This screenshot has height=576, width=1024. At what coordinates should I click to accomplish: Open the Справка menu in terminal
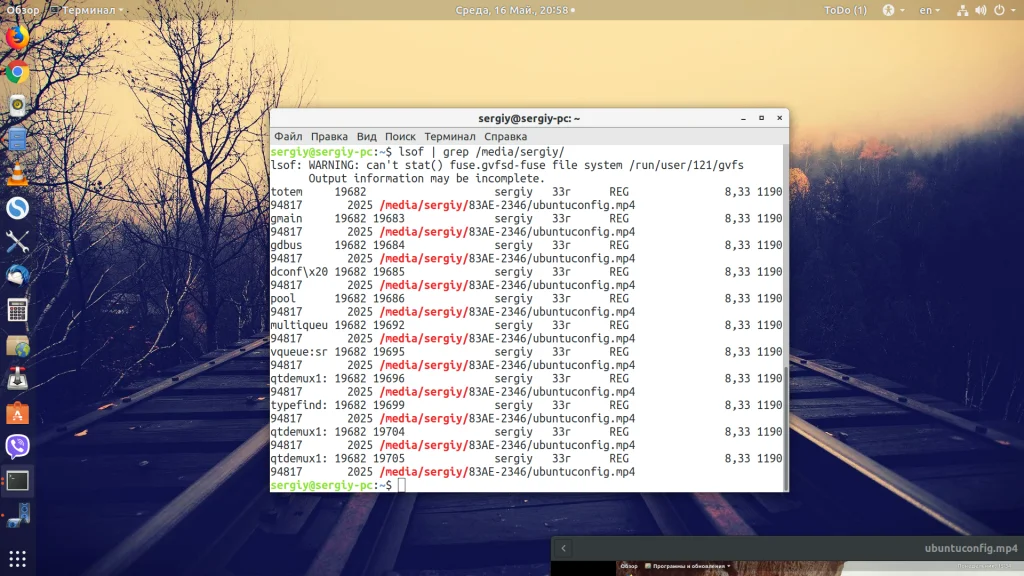[505, 136]
